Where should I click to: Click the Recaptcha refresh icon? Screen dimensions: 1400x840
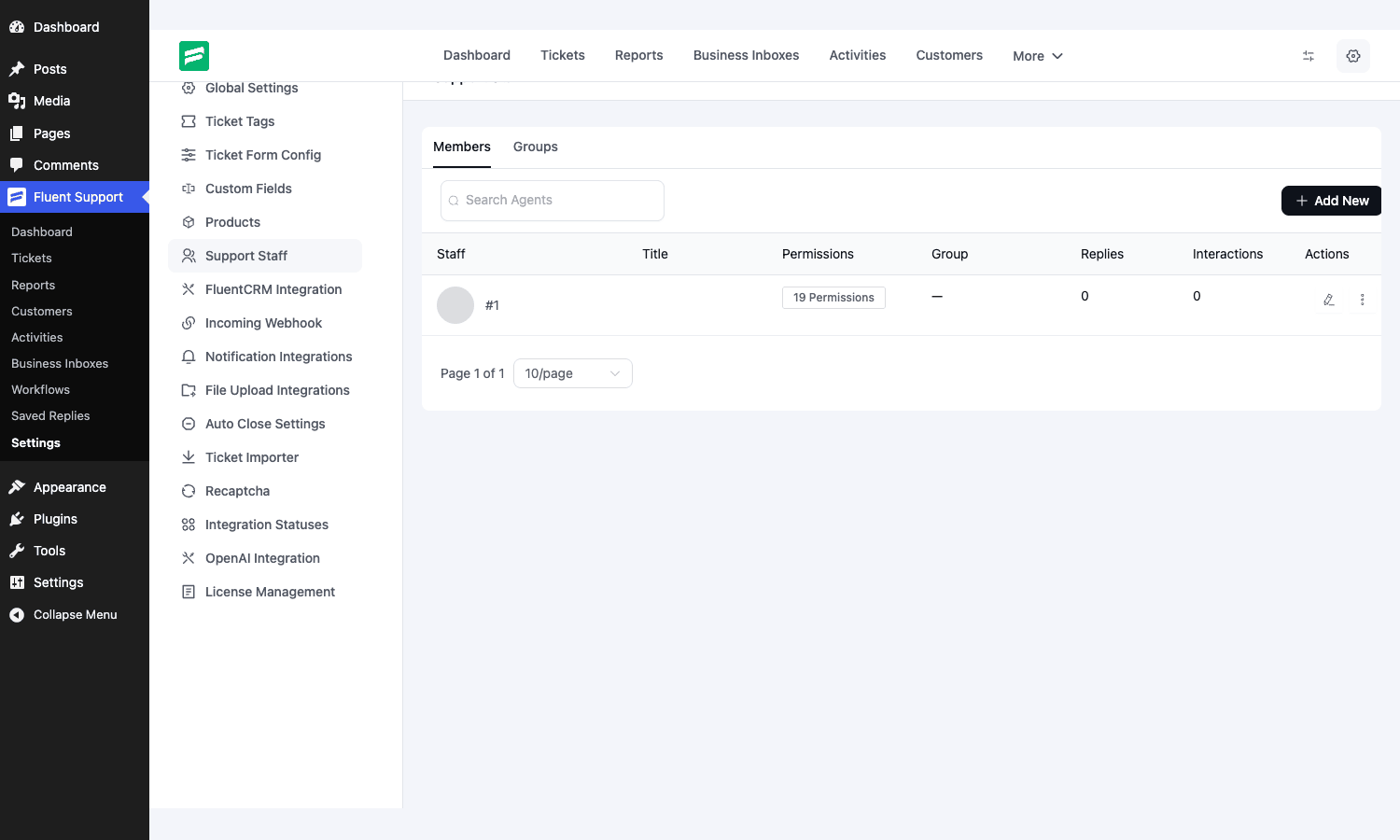tap(189, 491)
